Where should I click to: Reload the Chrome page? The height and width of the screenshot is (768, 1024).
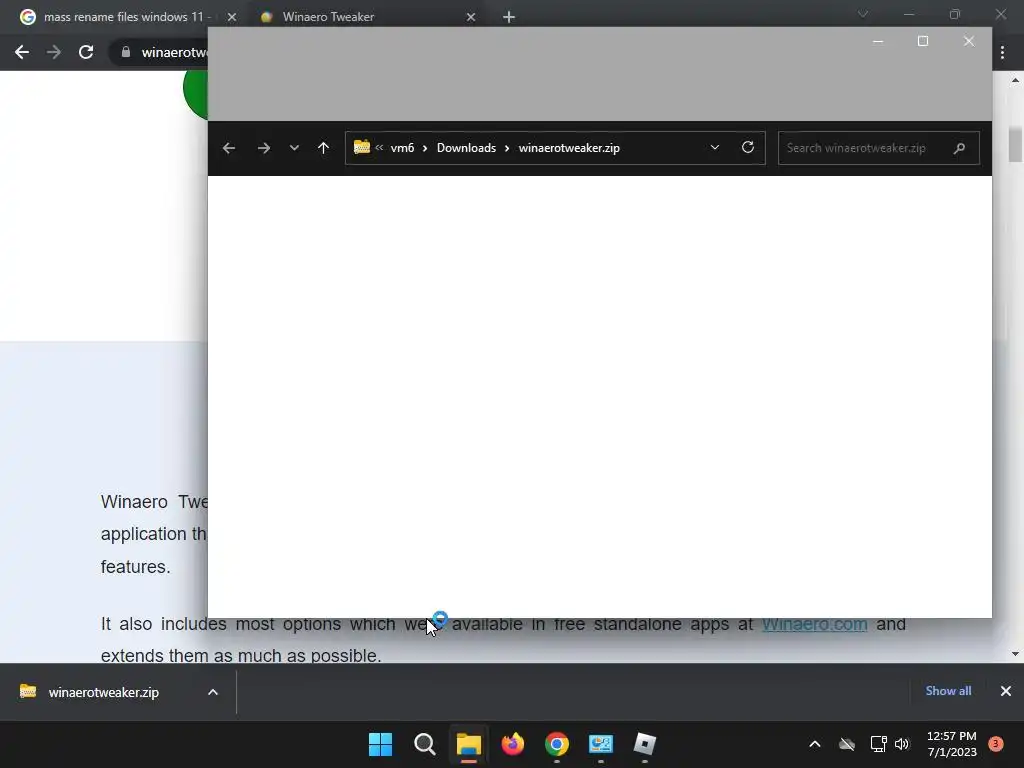(x=86, y=52)
